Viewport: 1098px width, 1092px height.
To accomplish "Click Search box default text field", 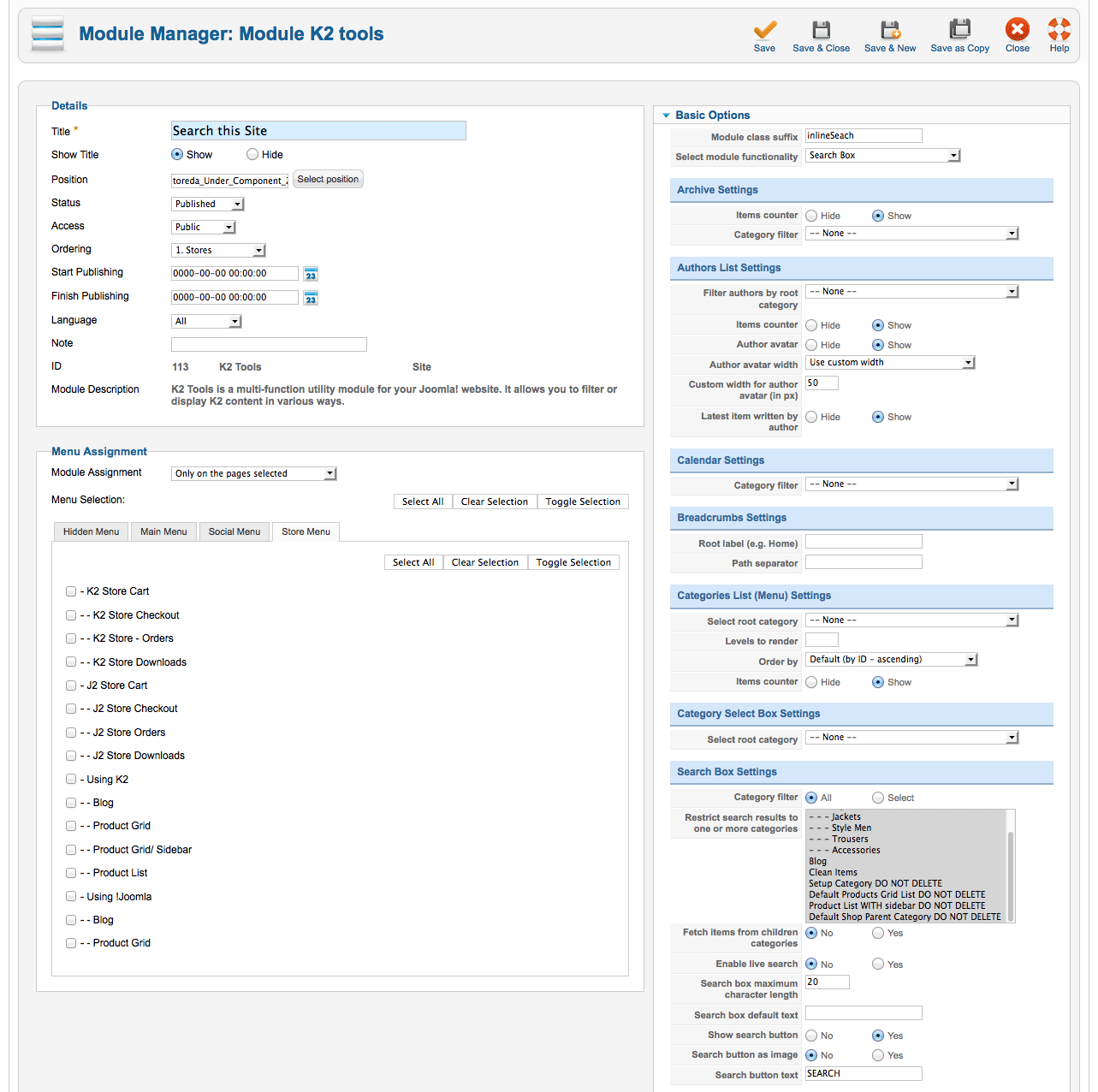I will click(x=864, y=1013).
